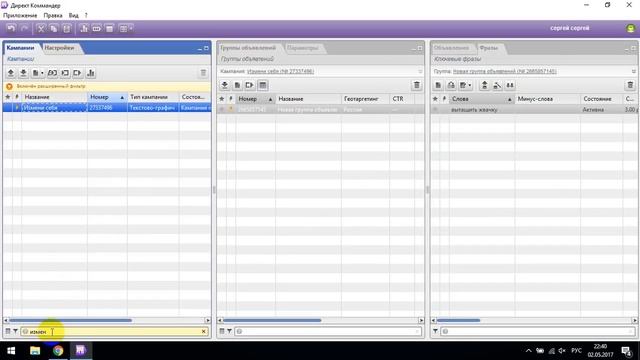Delete campaign with Campaigns panel trash icon
The width and height of the screenshot is (640, 360).
[x=203, y=73]
